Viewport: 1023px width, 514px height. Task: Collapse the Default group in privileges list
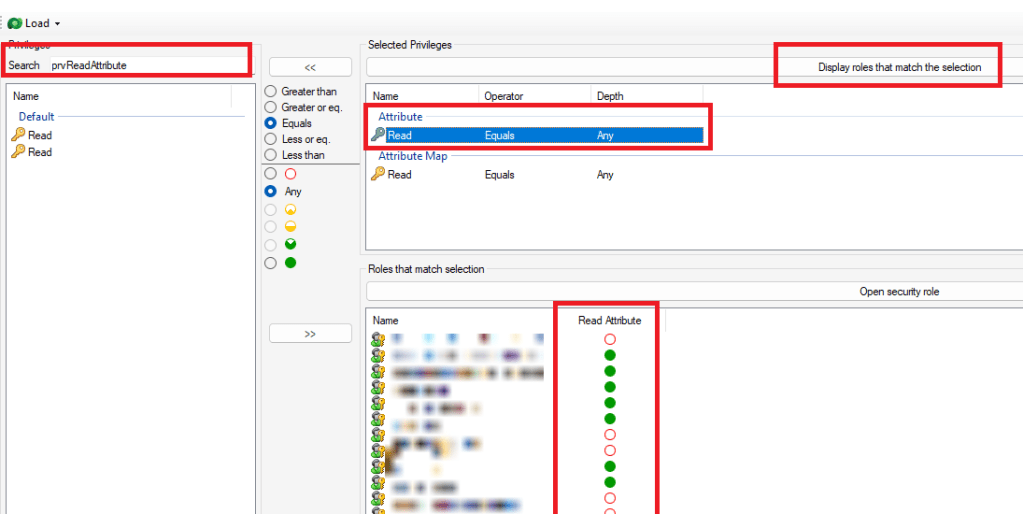[x=36, y=117]
